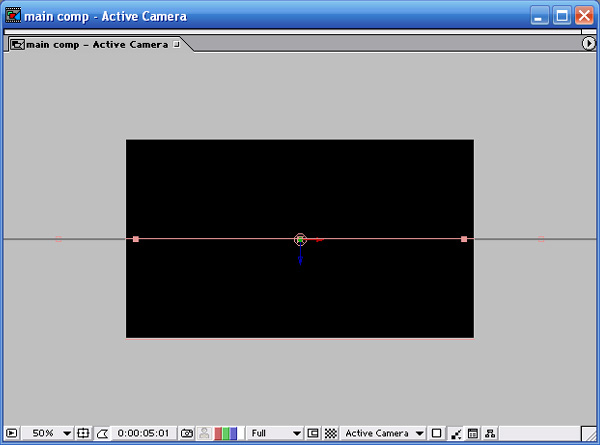
Task: Click the blue Z-axis arrow handle
Action: click(x=300, y=260)
